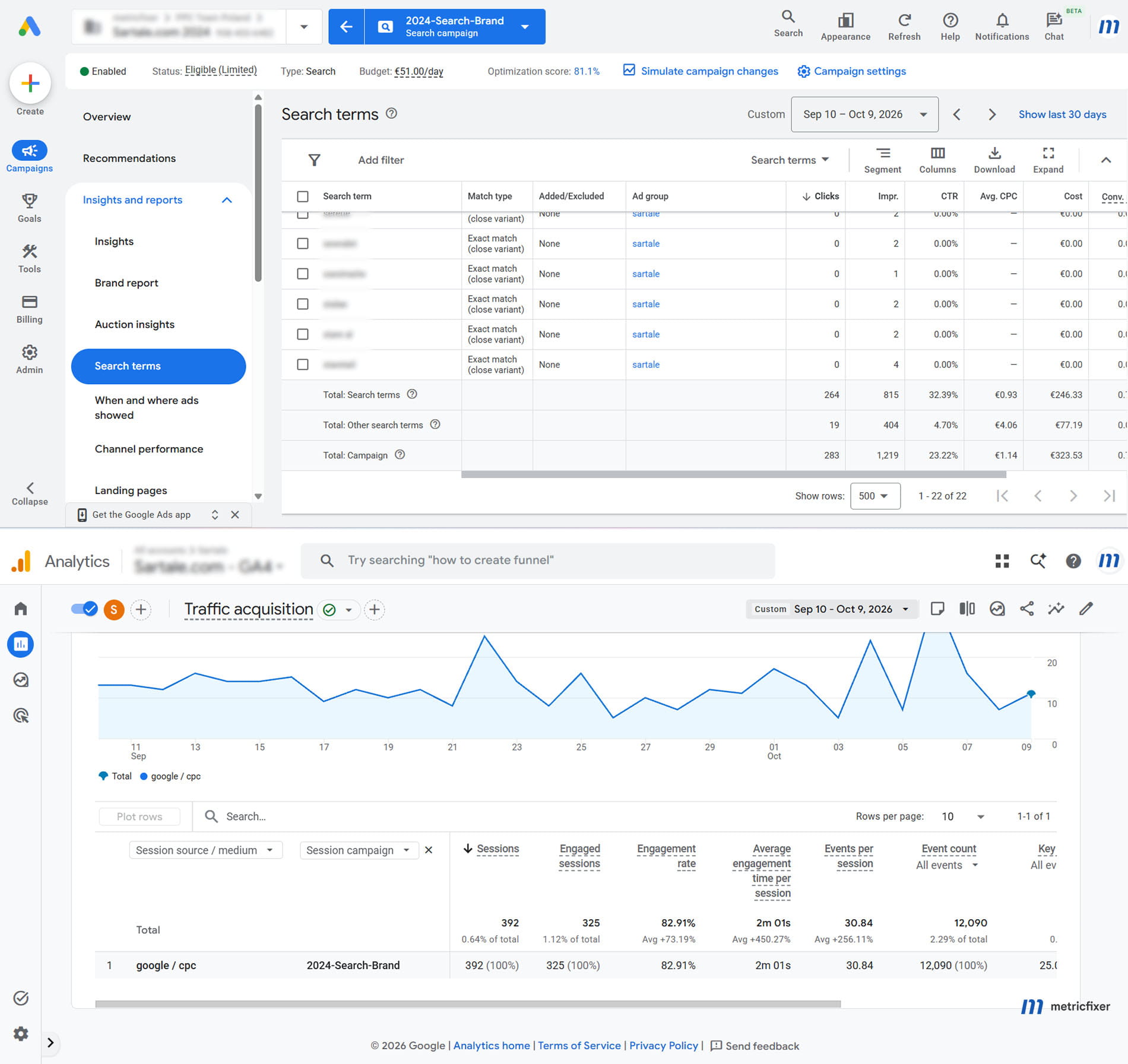Open Recommendations menu item
The image size is (1128, 1064).
click(129, 159)
